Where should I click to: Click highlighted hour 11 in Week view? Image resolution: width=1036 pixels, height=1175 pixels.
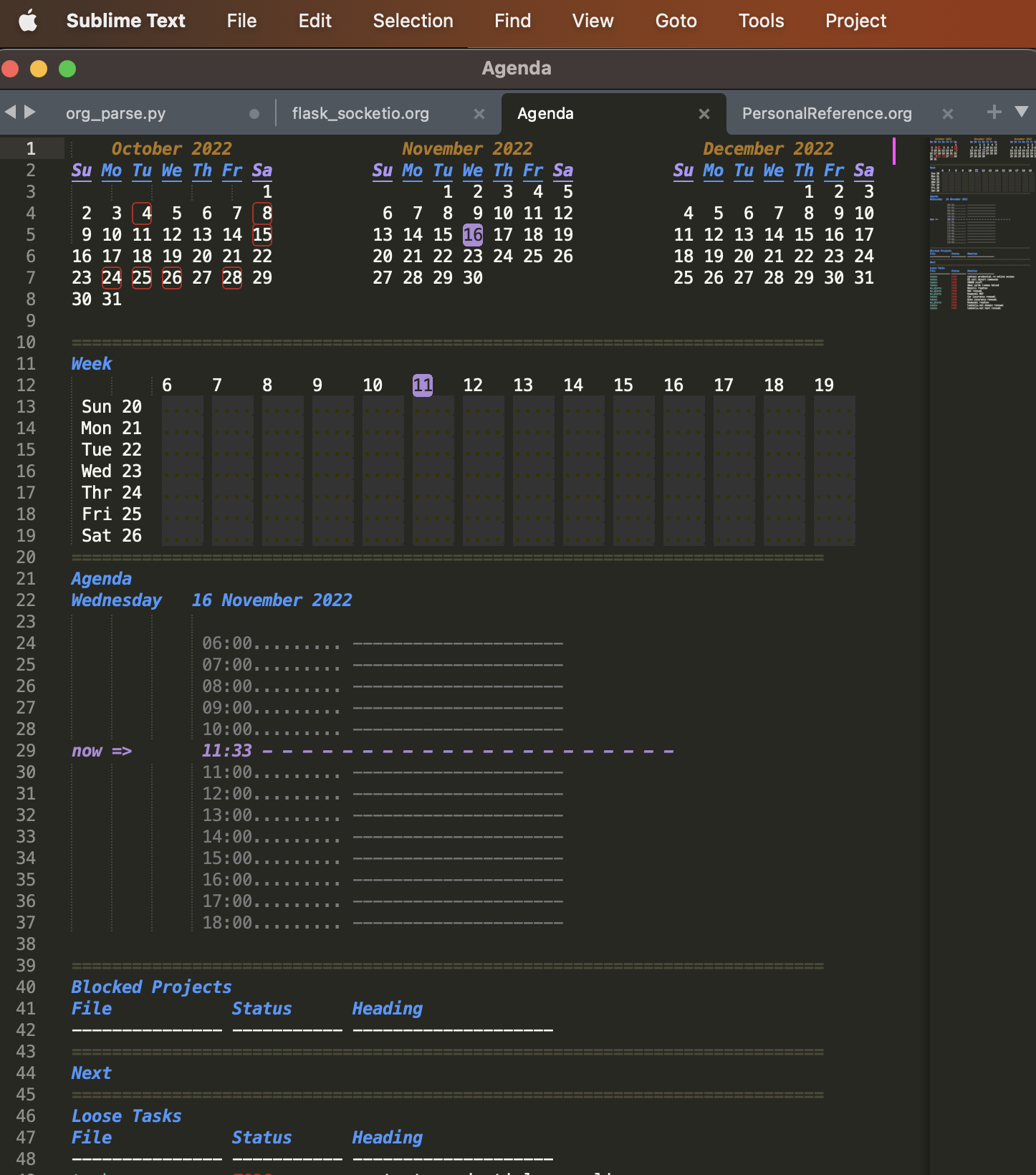[x=423, y=385]
